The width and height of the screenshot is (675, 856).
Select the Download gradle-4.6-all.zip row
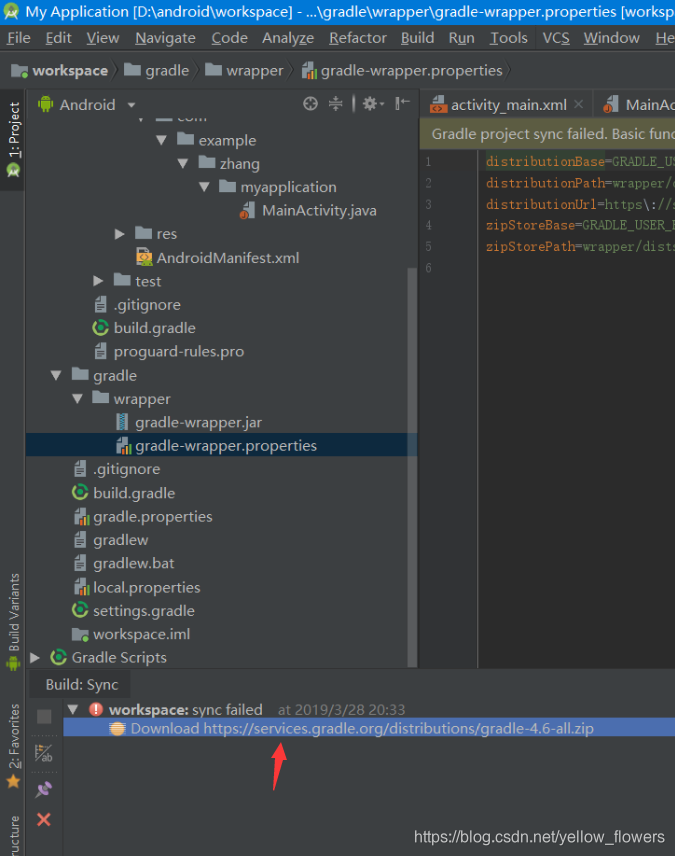pyautogui.click(x=369, y=728)
